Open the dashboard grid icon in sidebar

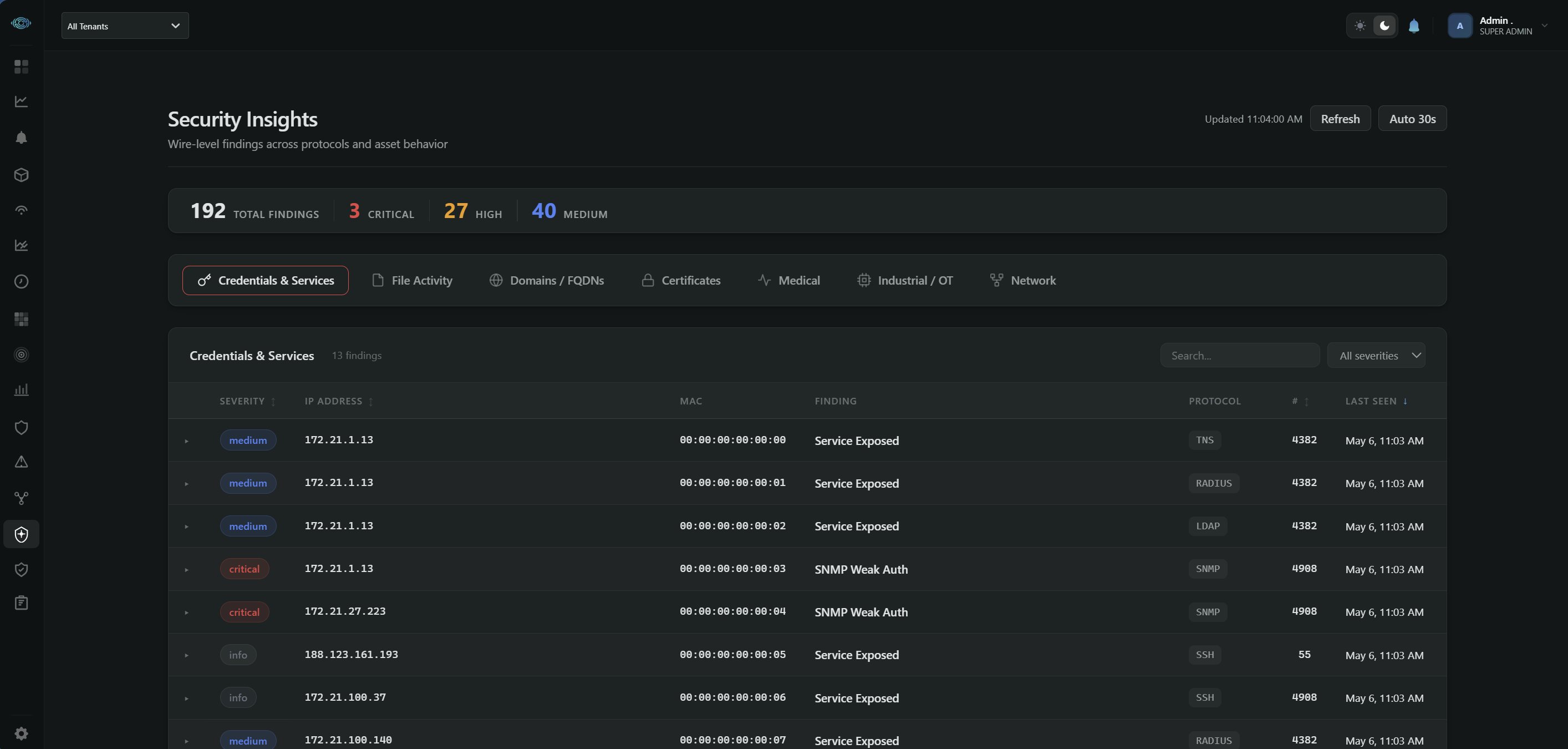click(x=21, y=67)
